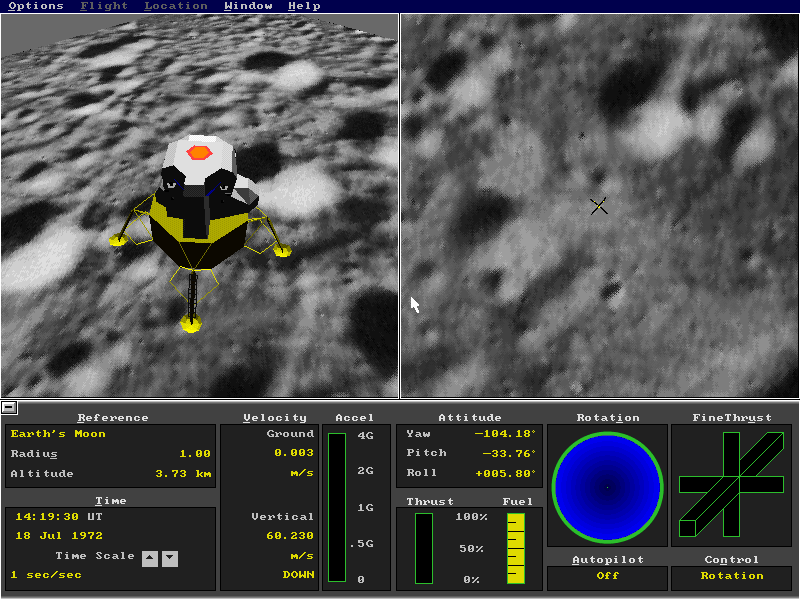Image resolution: width=800 pixels, height=600 pixels.
Task: Click the FineThrust panel heading
Action: coord(732,418)
